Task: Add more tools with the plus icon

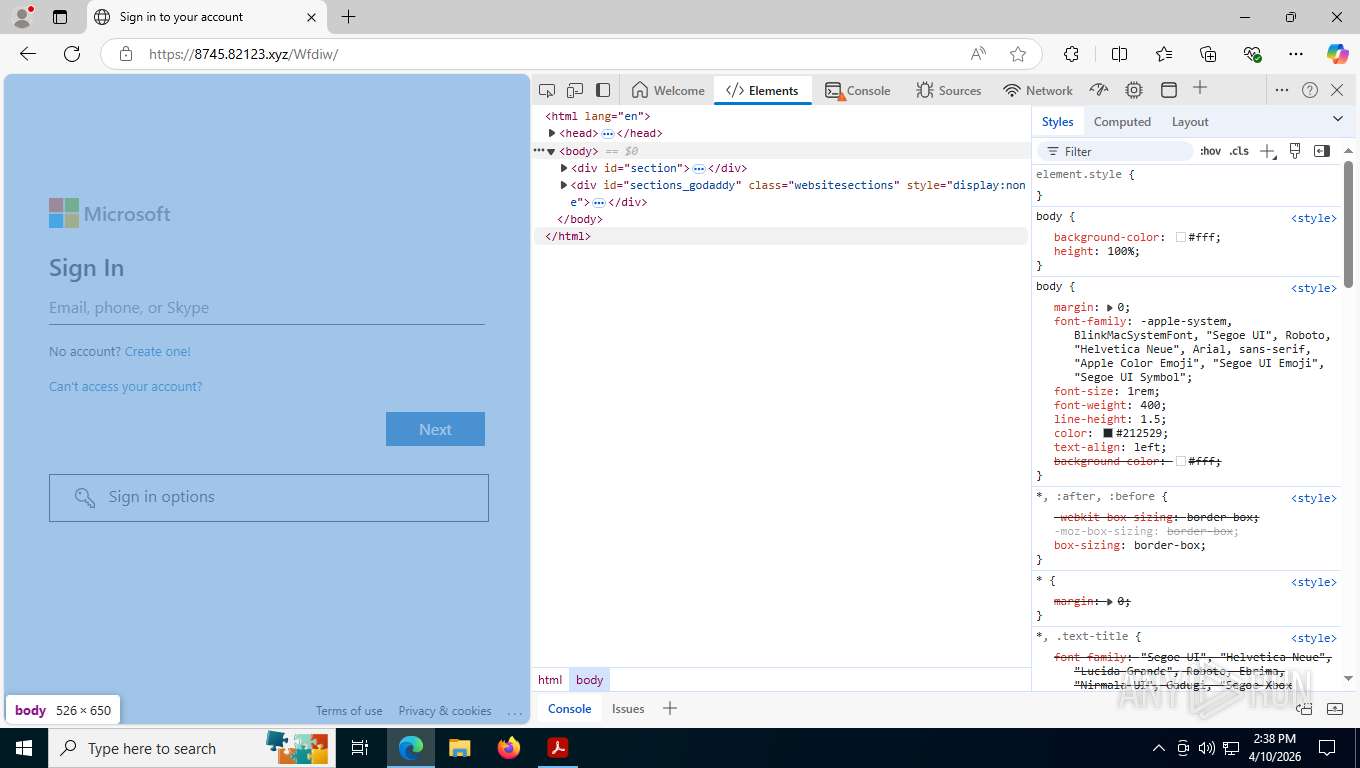Action: pyautogui.click(x=1200, y=89)
